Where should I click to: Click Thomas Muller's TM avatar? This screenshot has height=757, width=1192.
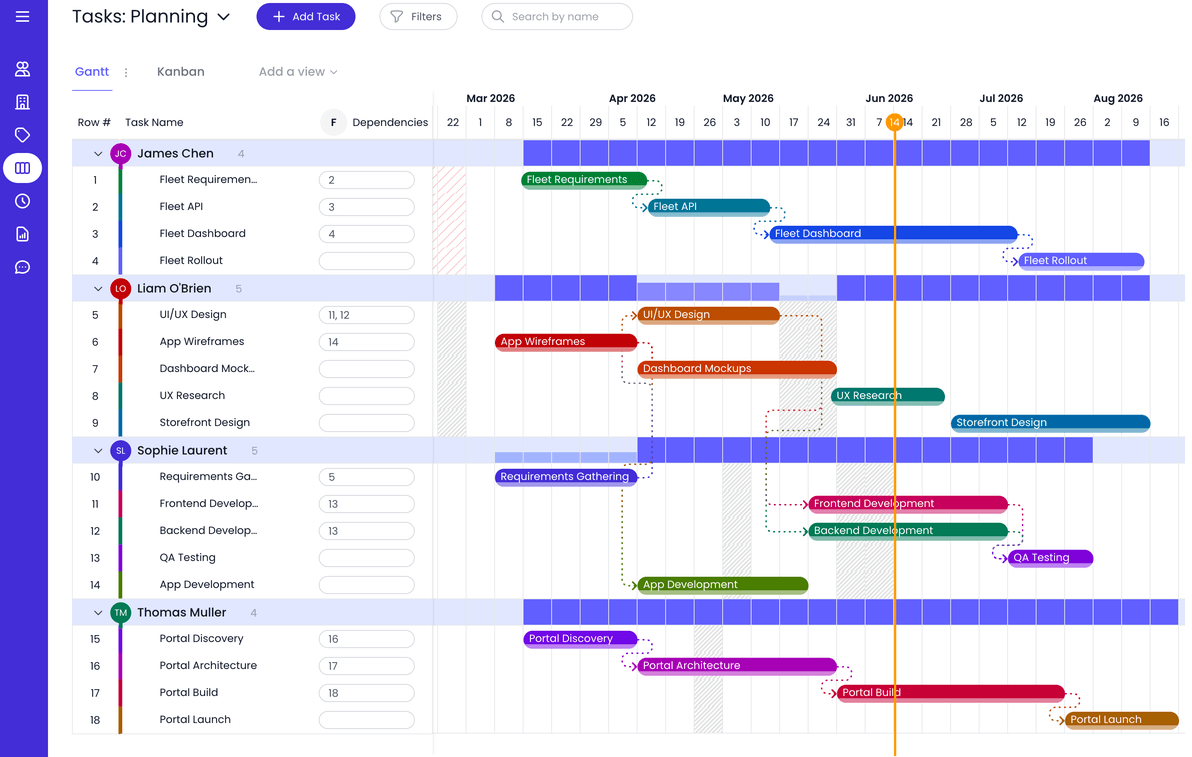click(120, 613)
